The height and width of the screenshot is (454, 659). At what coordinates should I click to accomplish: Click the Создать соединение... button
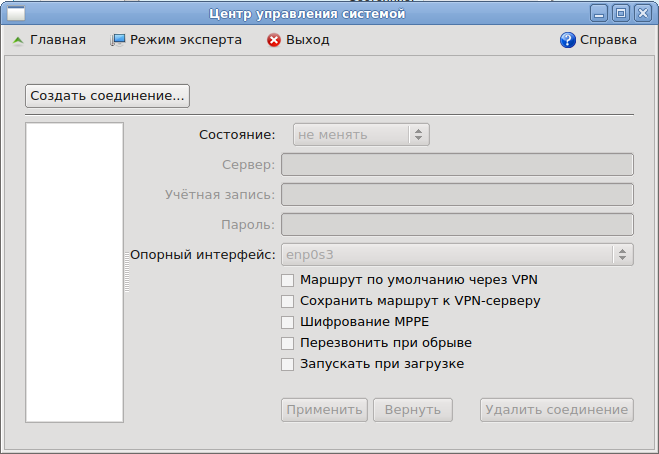pyautogui.click(x=108, y=96)
